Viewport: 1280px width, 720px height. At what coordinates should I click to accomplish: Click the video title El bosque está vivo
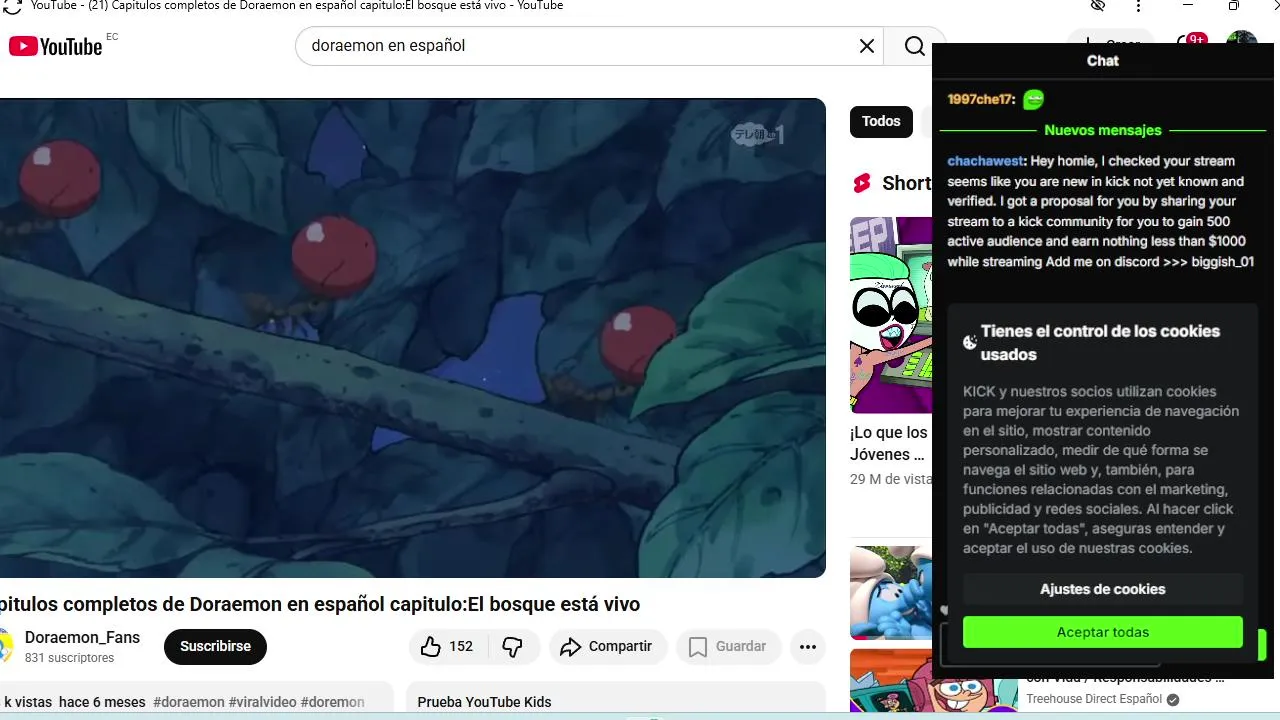coord(319,604)
